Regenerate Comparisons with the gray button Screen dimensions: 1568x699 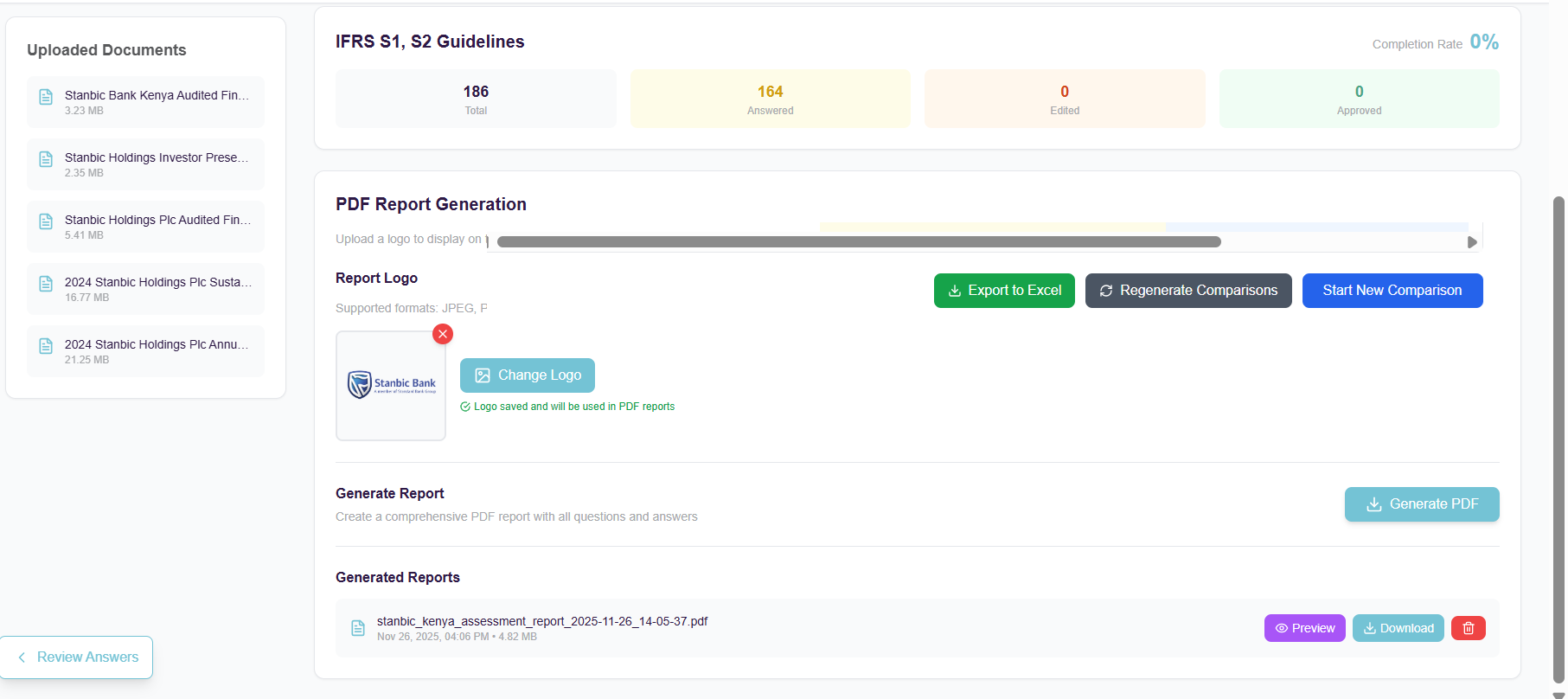tap(1188, 291)
